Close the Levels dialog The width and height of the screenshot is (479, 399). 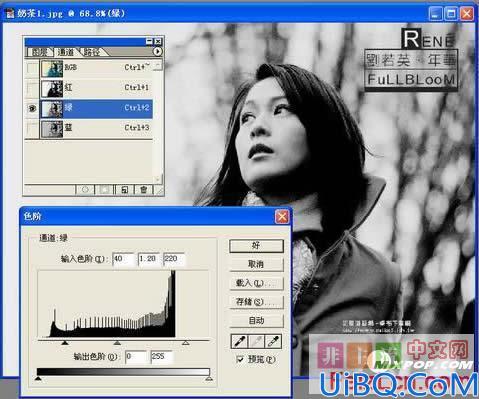282,217
